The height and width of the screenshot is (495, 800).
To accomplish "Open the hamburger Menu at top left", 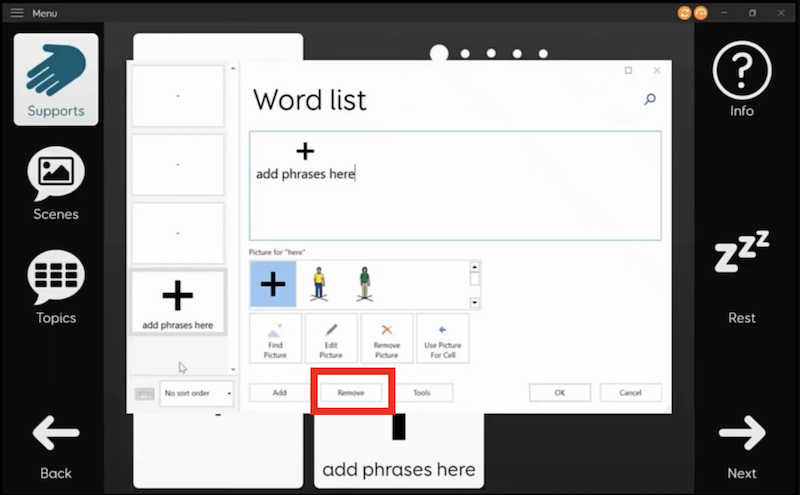I will click(17, 13).
